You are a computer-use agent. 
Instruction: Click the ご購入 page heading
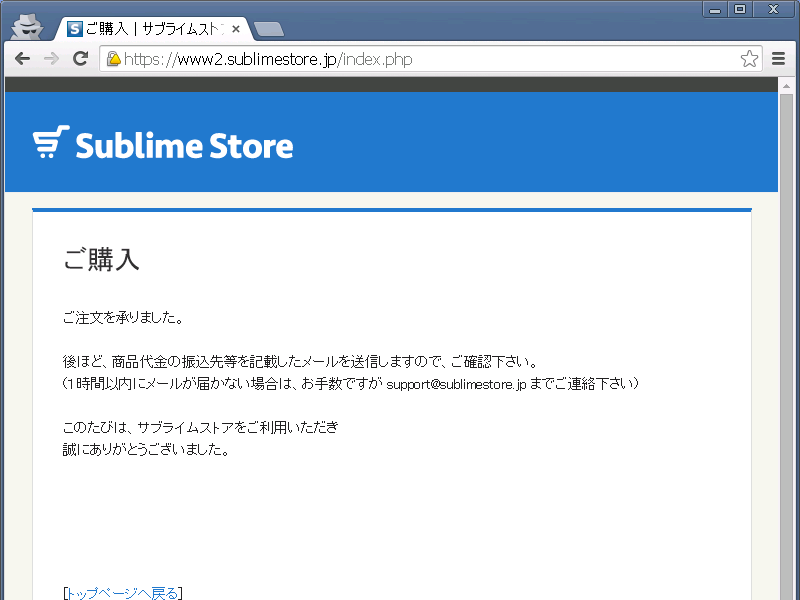click(x=101, y=259)
